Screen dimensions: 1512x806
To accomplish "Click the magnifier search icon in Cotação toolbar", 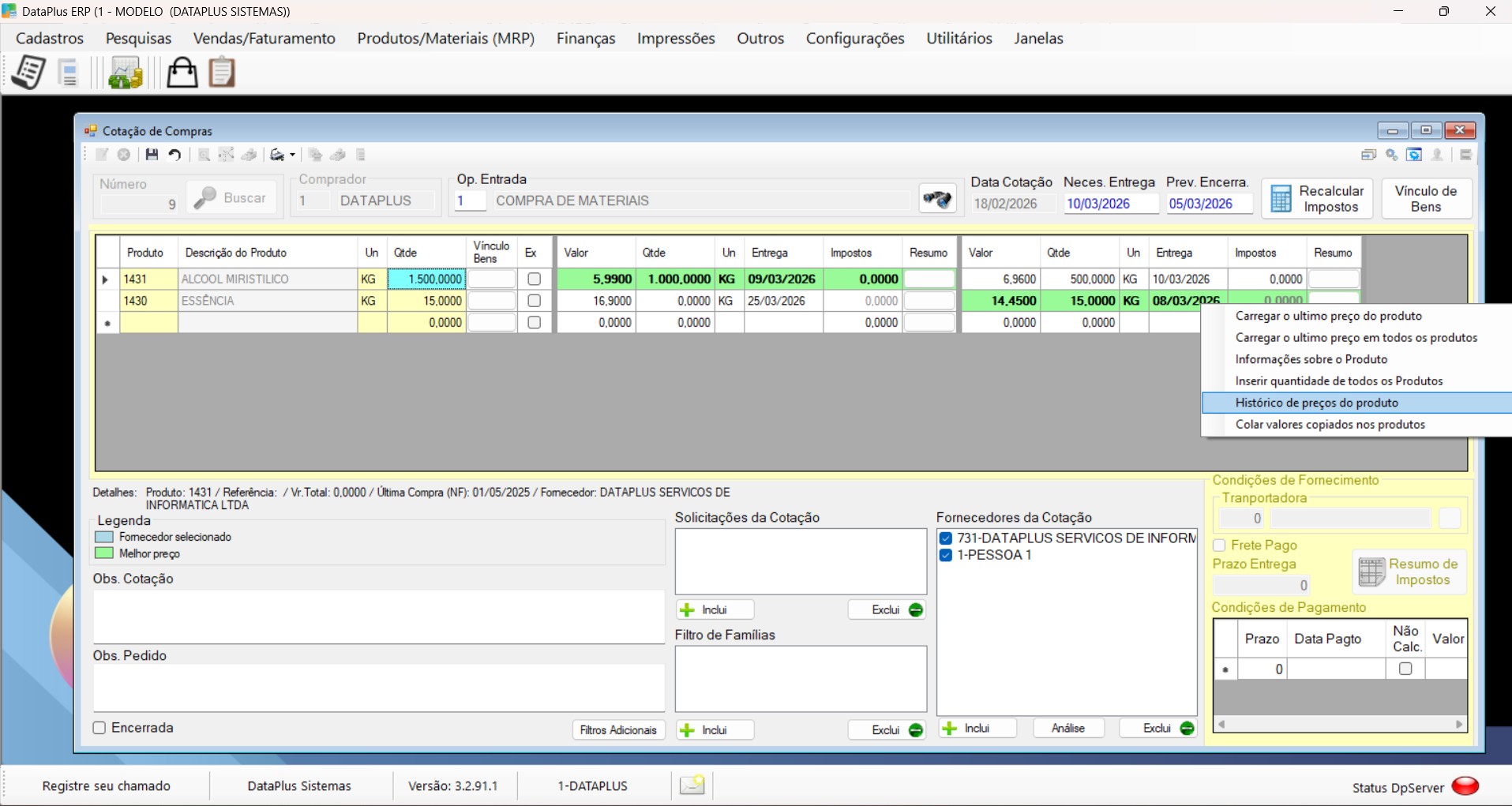I will click(x=204, y=155).
